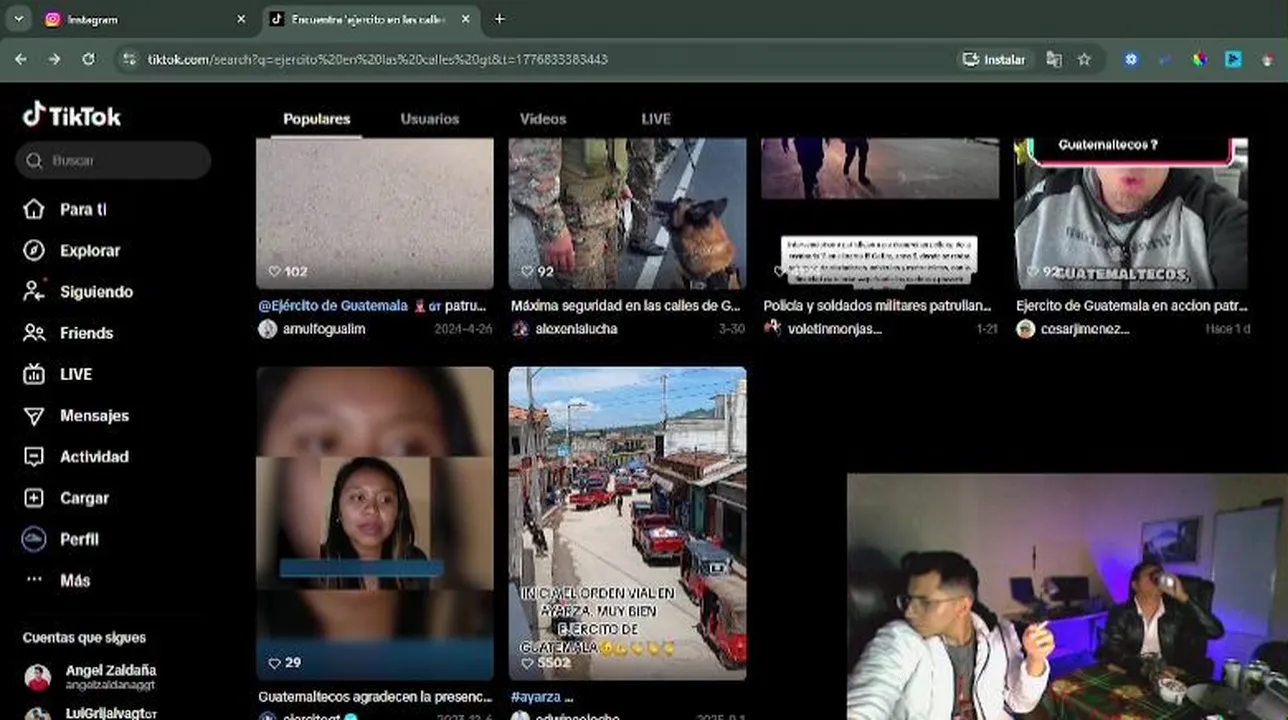Open the Explorar compass section

72,251
